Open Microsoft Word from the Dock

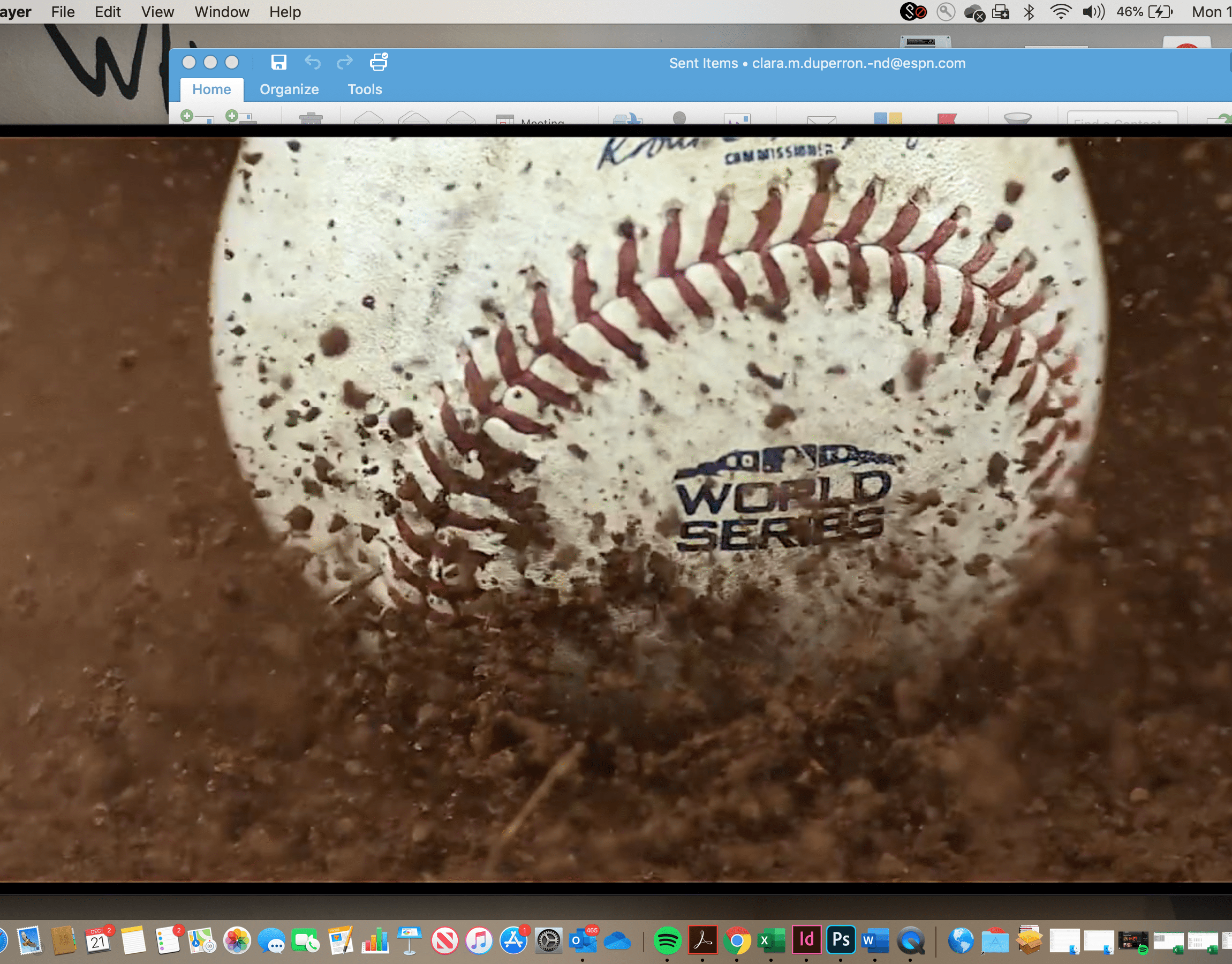(875, 941)
